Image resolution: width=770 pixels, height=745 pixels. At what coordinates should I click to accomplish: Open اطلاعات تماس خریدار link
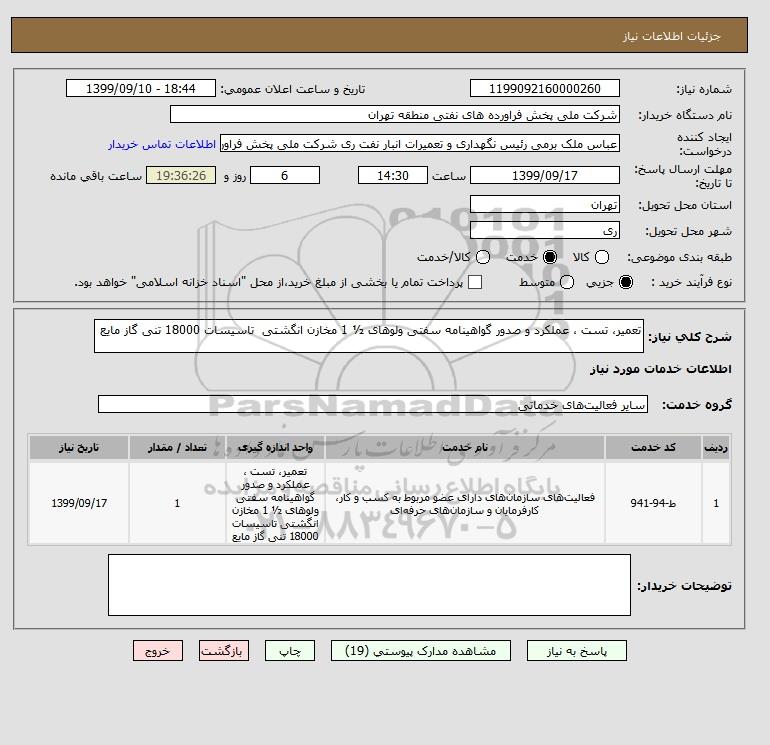(162, 144)
